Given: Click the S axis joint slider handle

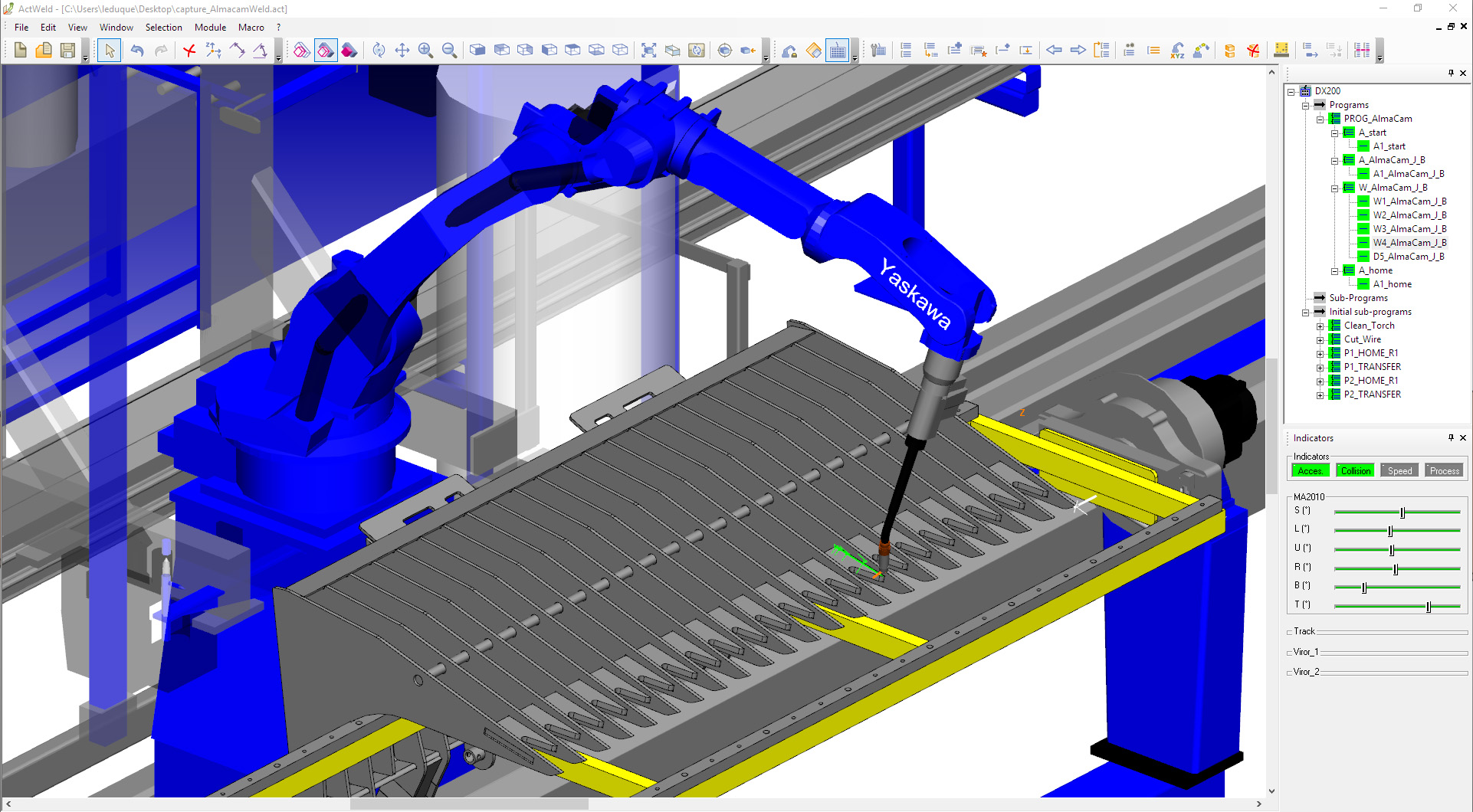Looking at the screenshot, I should pos(1402,512).
